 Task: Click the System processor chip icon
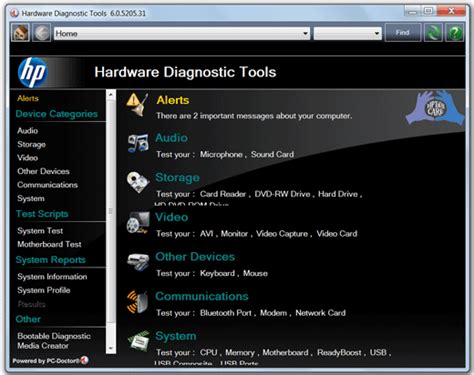(138, 341)
